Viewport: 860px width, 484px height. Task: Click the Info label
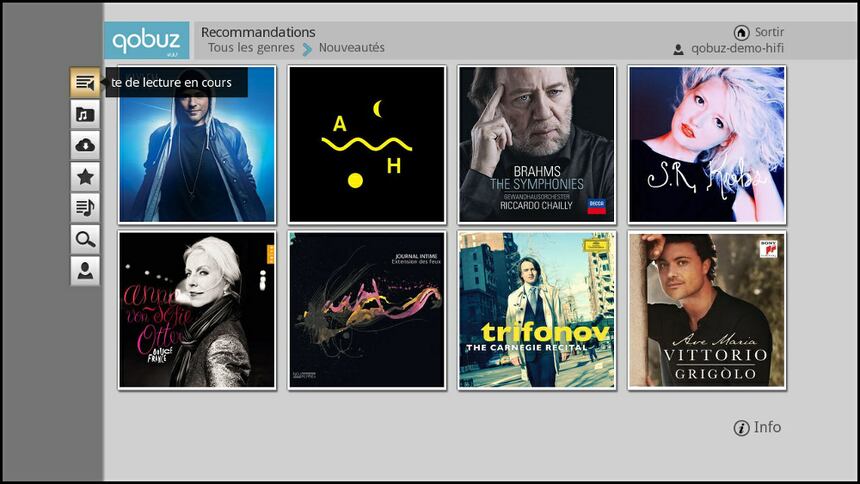coord(767,427)
